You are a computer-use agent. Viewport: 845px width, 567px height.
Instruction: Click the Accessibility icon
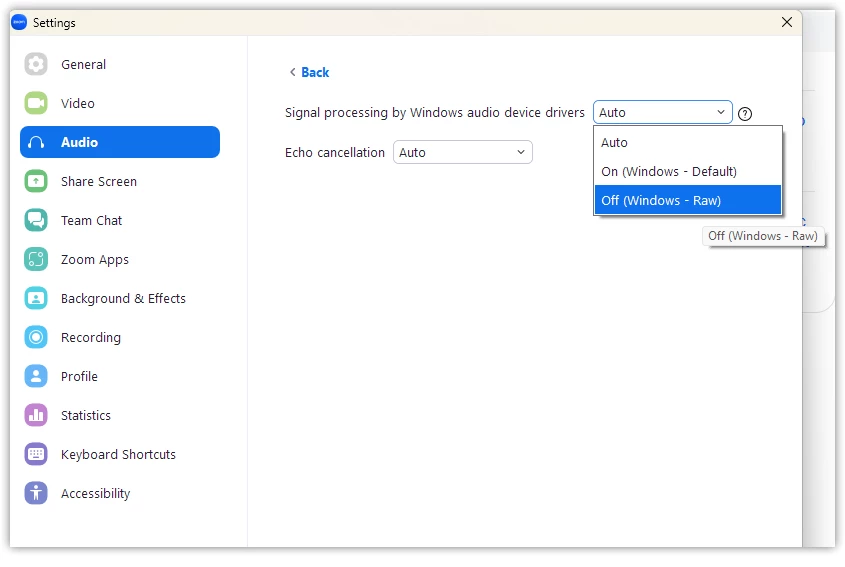[36, 493]
